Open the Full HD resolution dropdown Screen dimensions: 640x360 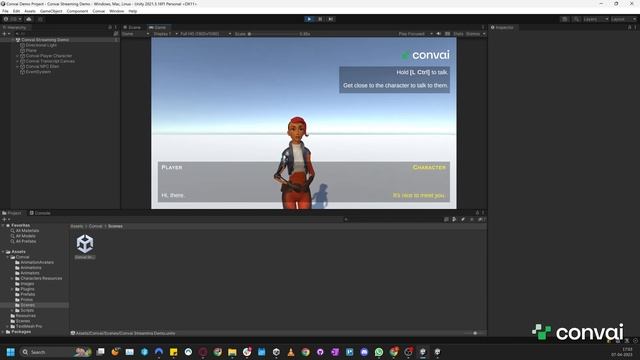pos(206,34)
